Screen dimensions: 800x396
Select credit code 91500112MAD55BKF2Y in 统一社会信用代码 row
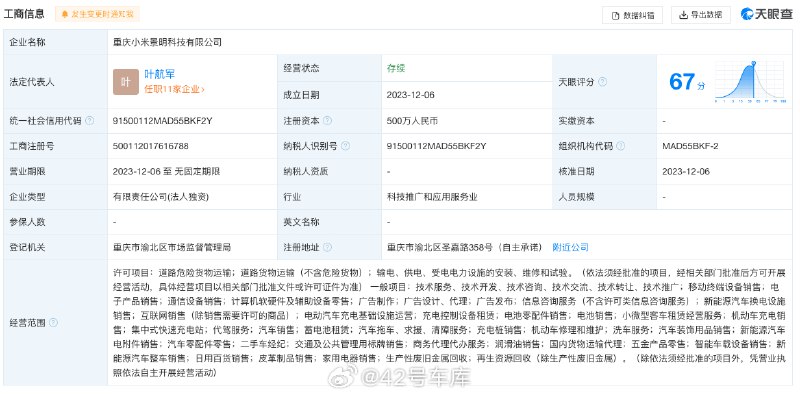point(162,121)
